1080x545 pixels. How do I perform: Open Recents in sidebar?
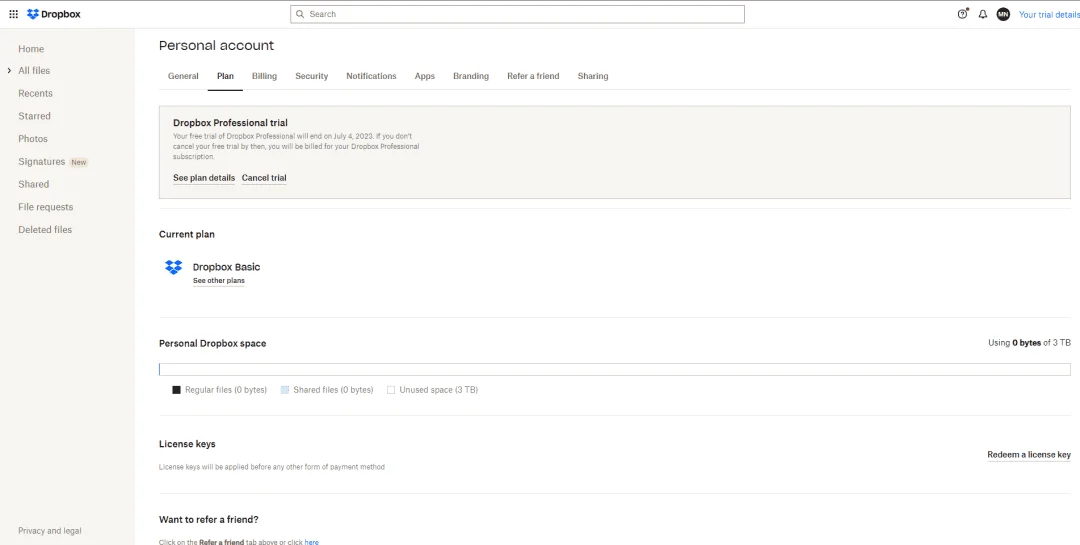(35, 93)
